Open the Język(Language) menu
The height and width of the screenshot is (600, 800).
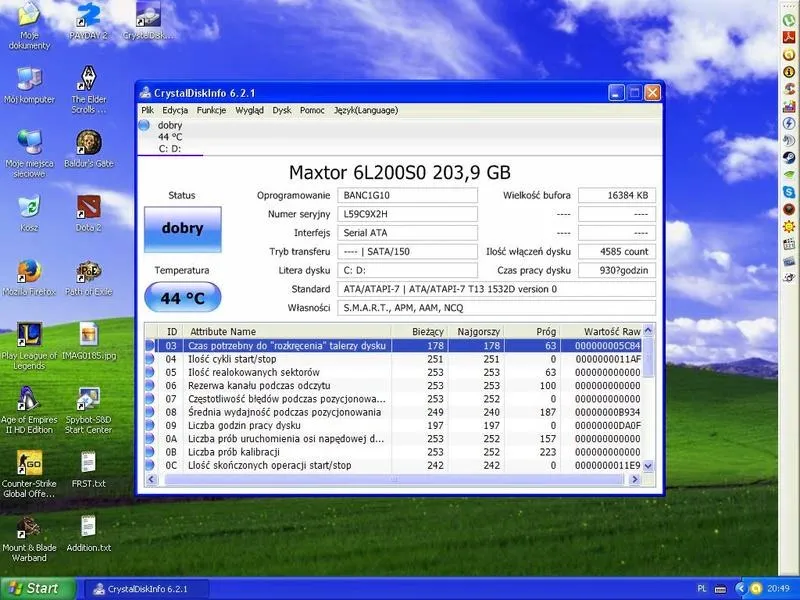pyautogui.click(x=366, y=110)
